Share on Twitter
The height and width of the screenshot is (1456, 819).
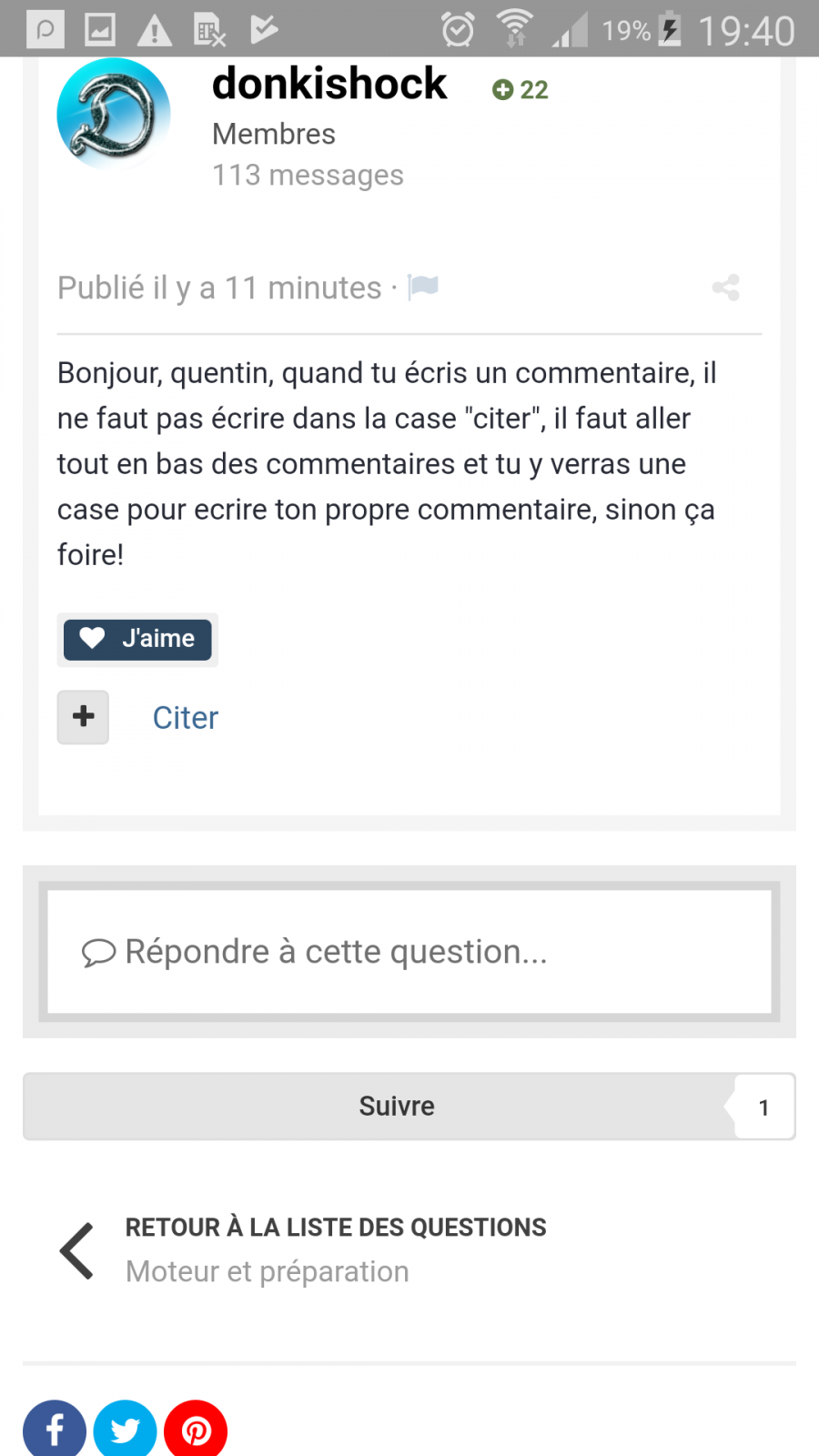[x=125, y=1431]
